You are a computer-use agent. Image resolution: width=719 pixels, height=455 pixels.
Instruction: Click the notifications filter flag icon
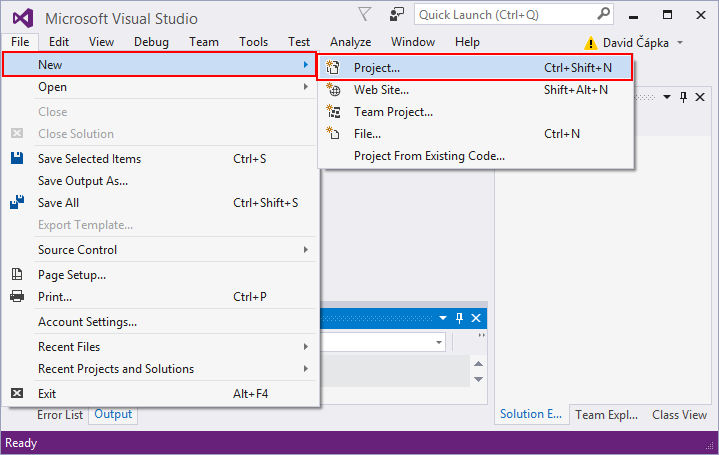tap(365, 15)
